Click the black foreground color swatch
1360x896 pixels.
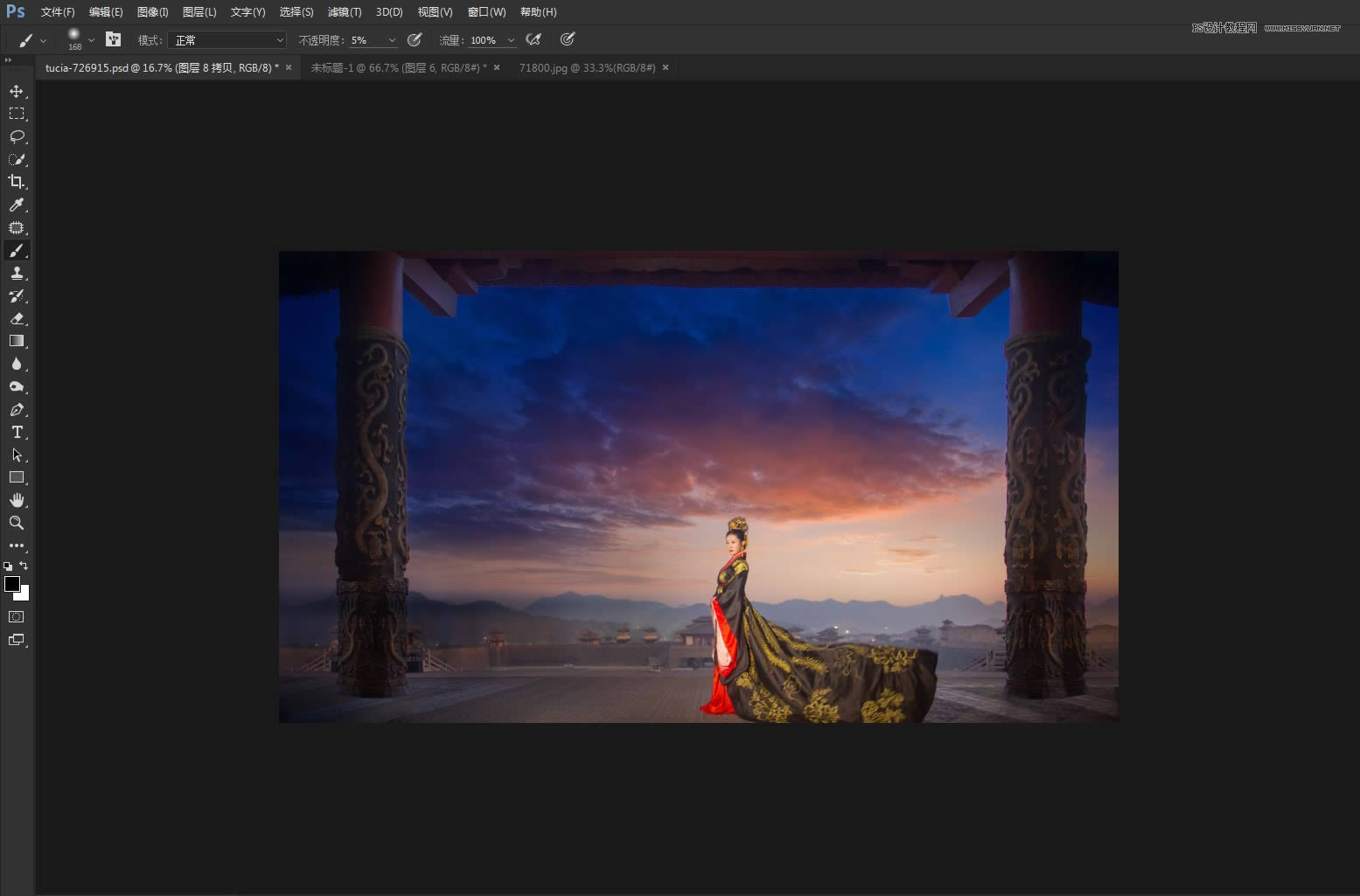tap(11, 584)
